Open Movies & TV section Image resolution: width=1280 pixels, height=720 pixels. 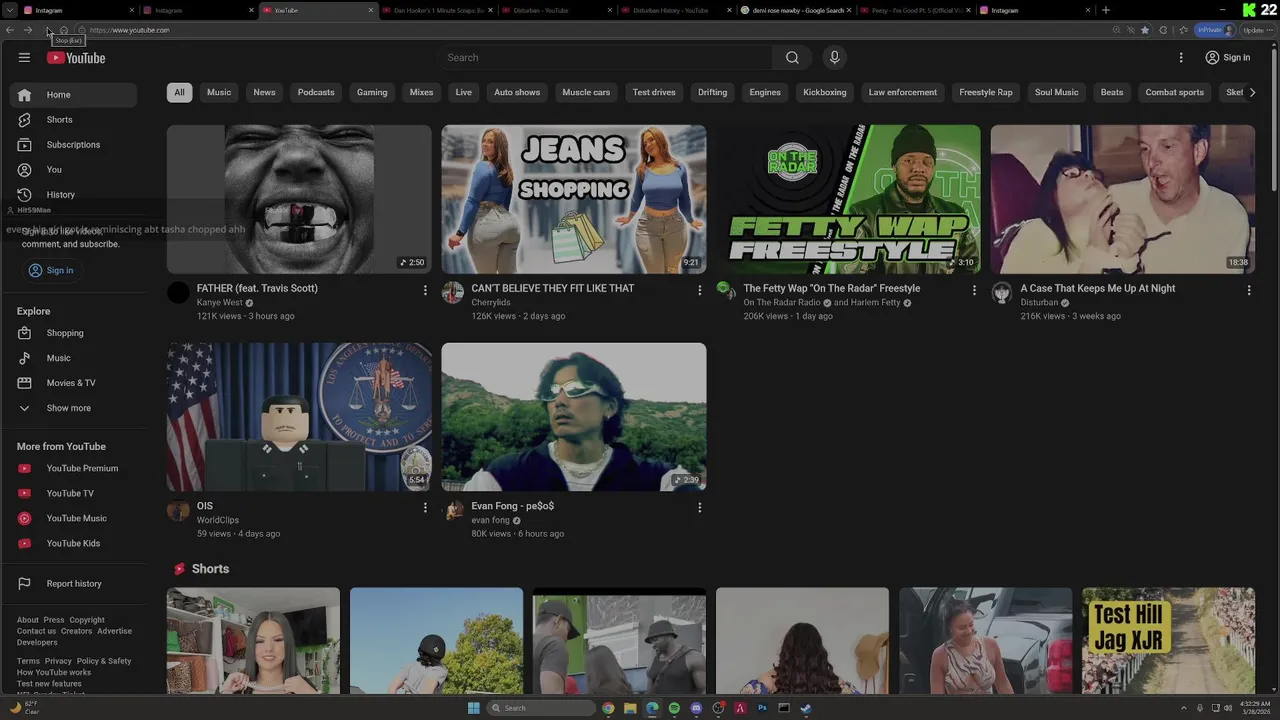[73, 383]
